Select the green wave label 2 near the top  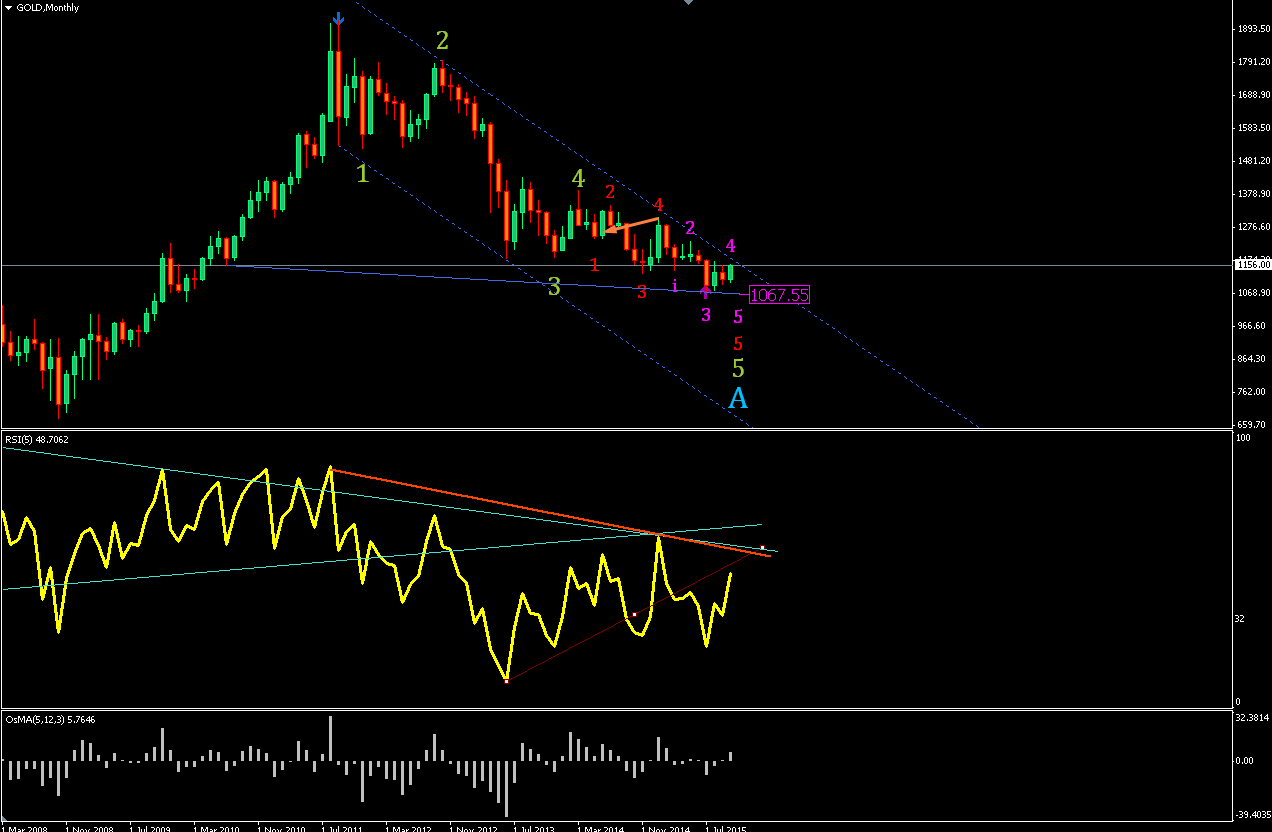click(x=442, y=41)
